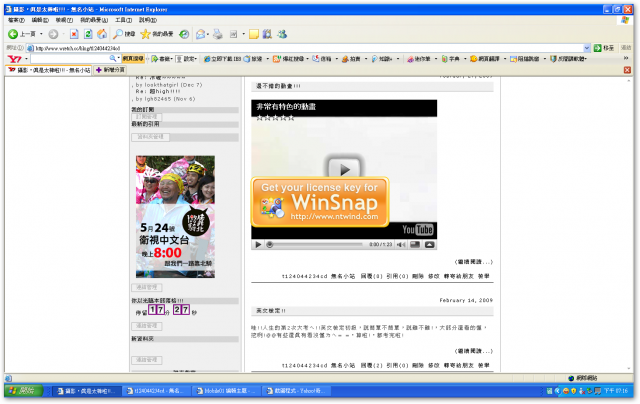Close the current tab with red X
The image size is (640, 404).
[x=627, y=70]
